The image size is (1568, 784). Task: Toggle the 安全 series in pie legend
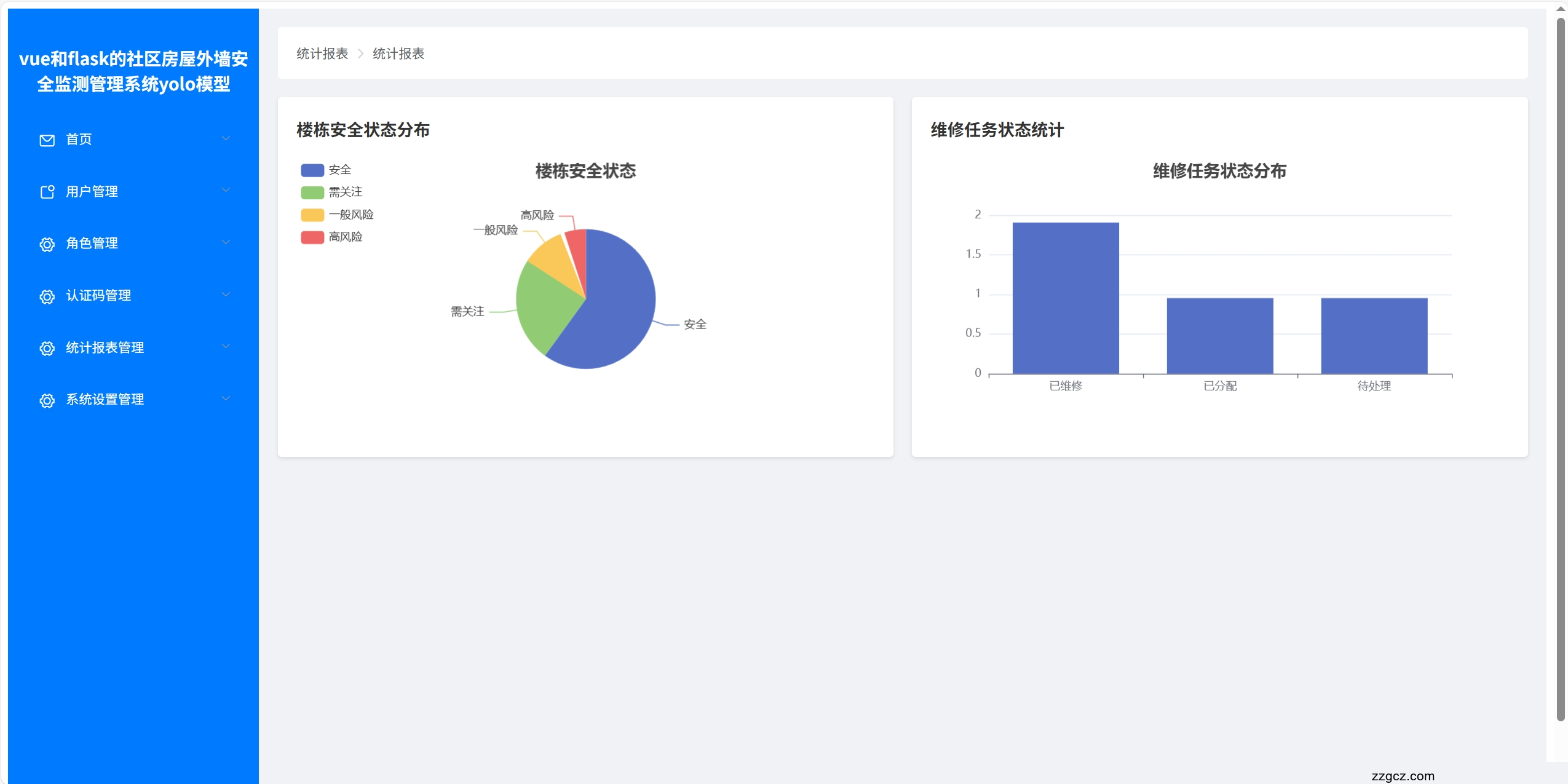tap(312, 170)
